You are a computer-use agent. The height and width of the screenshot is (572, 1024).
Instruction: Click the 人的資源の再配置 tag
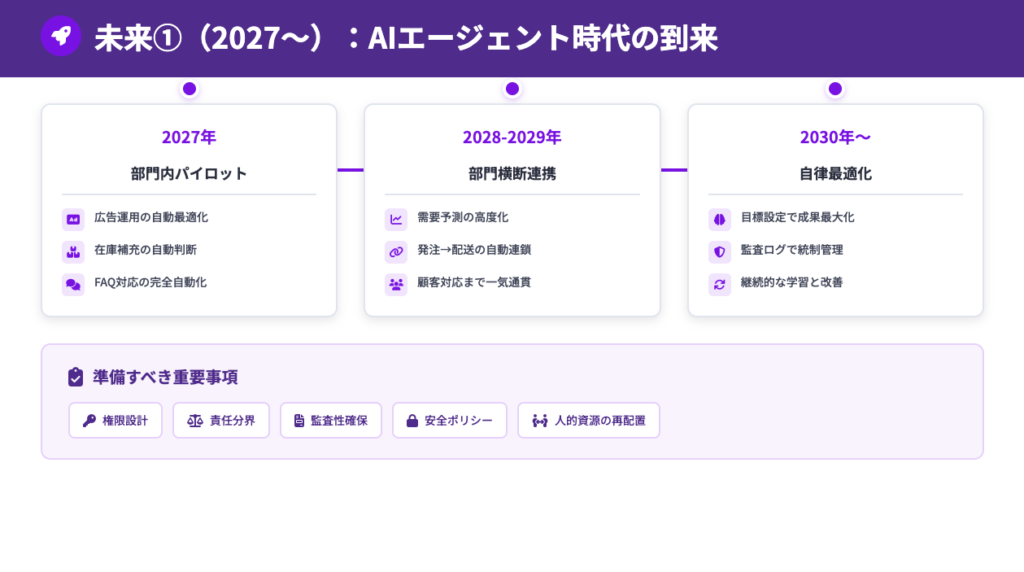click(588, 420)
